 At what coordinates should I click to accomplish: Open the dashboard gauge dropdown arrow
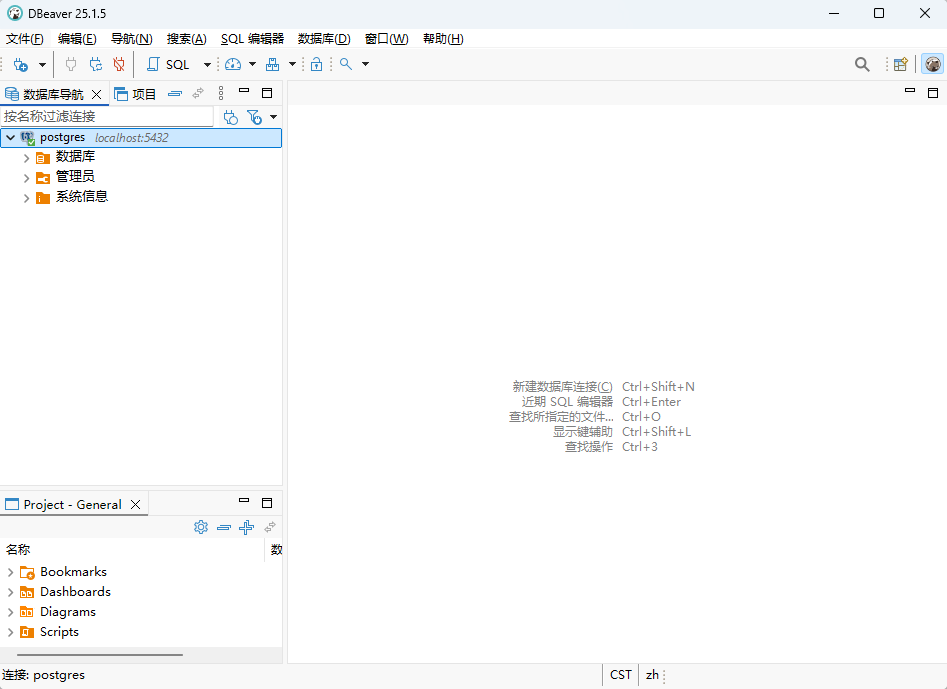tap(252, 64)
